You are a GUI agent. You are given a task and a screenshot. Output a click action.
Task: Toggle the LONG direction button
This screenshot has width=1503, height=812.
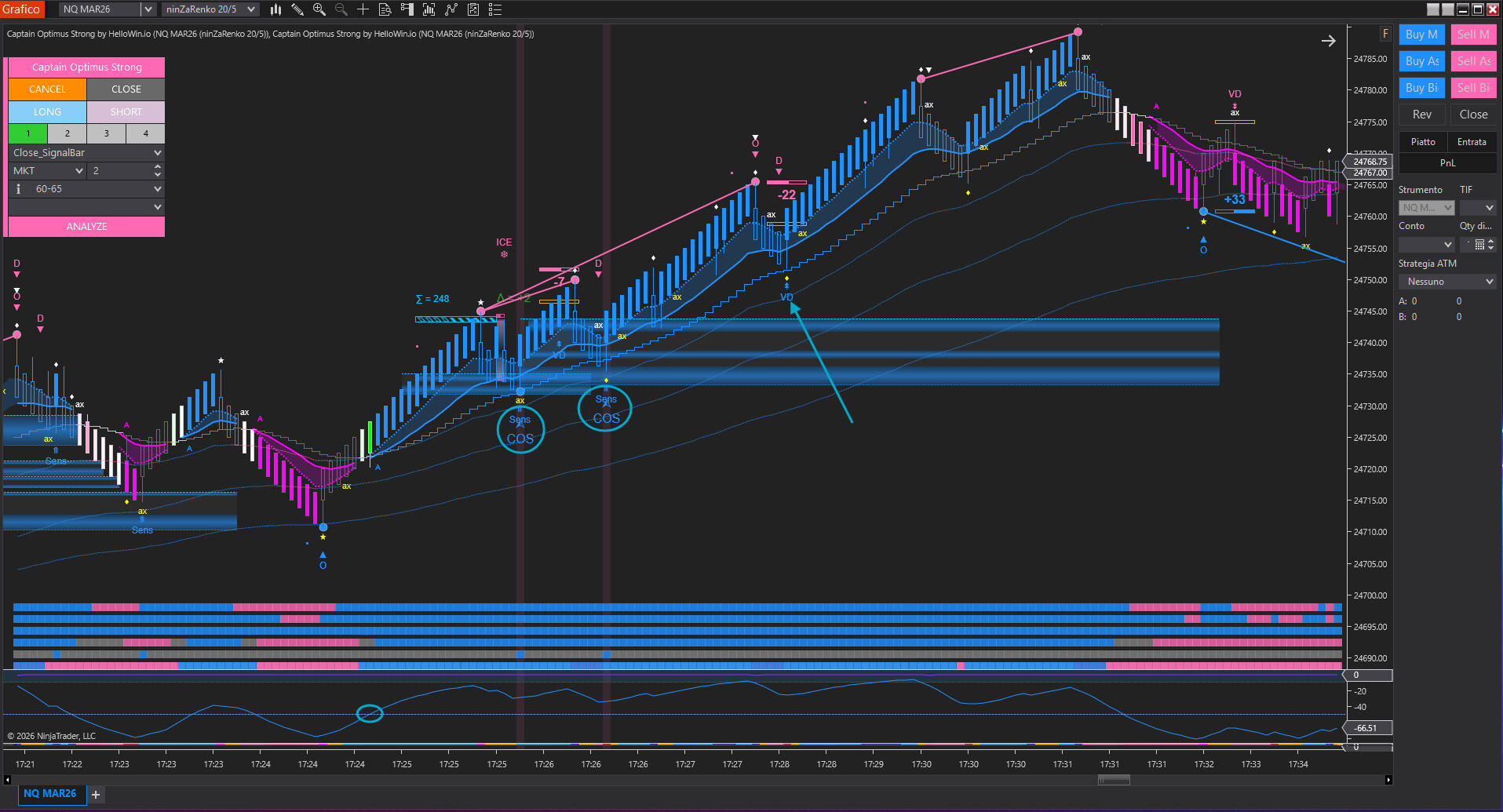(47, 112)
